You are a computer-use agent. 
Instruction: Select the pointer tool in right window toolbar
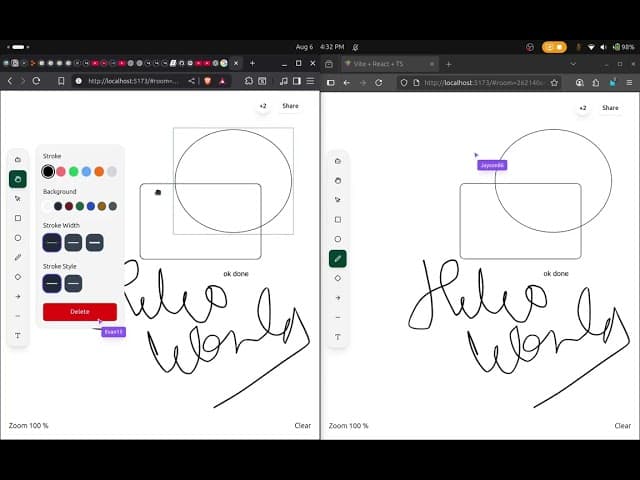[x=338, y=200]
